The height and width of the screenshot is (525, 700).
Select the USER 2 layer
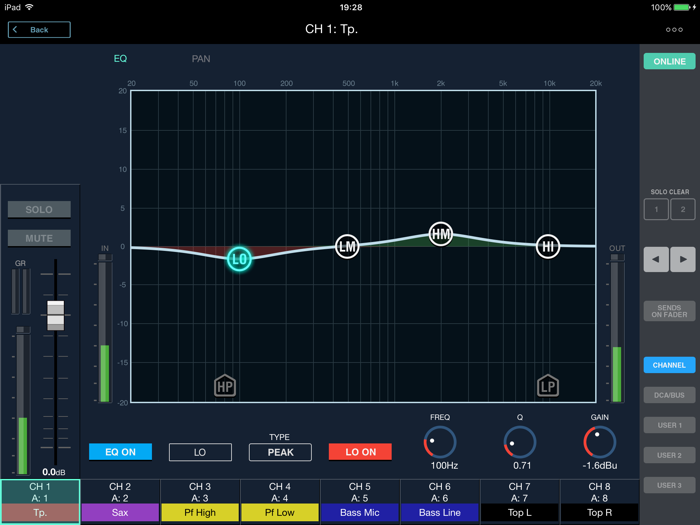point(669,455)
